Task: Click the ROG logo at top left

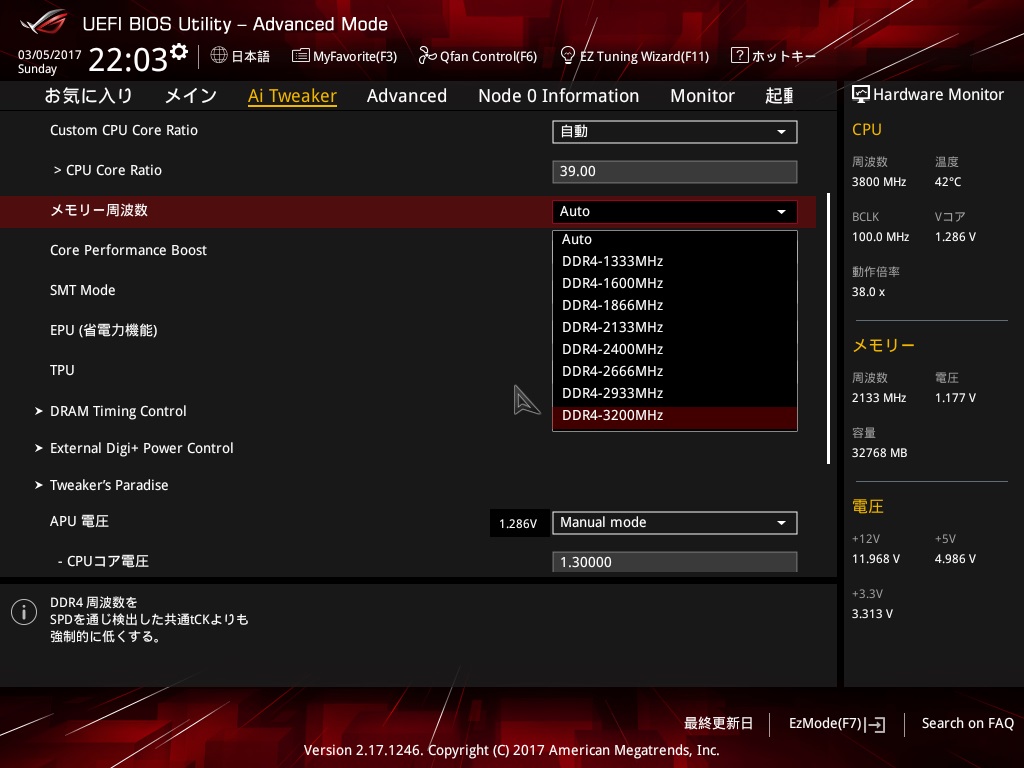Action: point(44,23)
